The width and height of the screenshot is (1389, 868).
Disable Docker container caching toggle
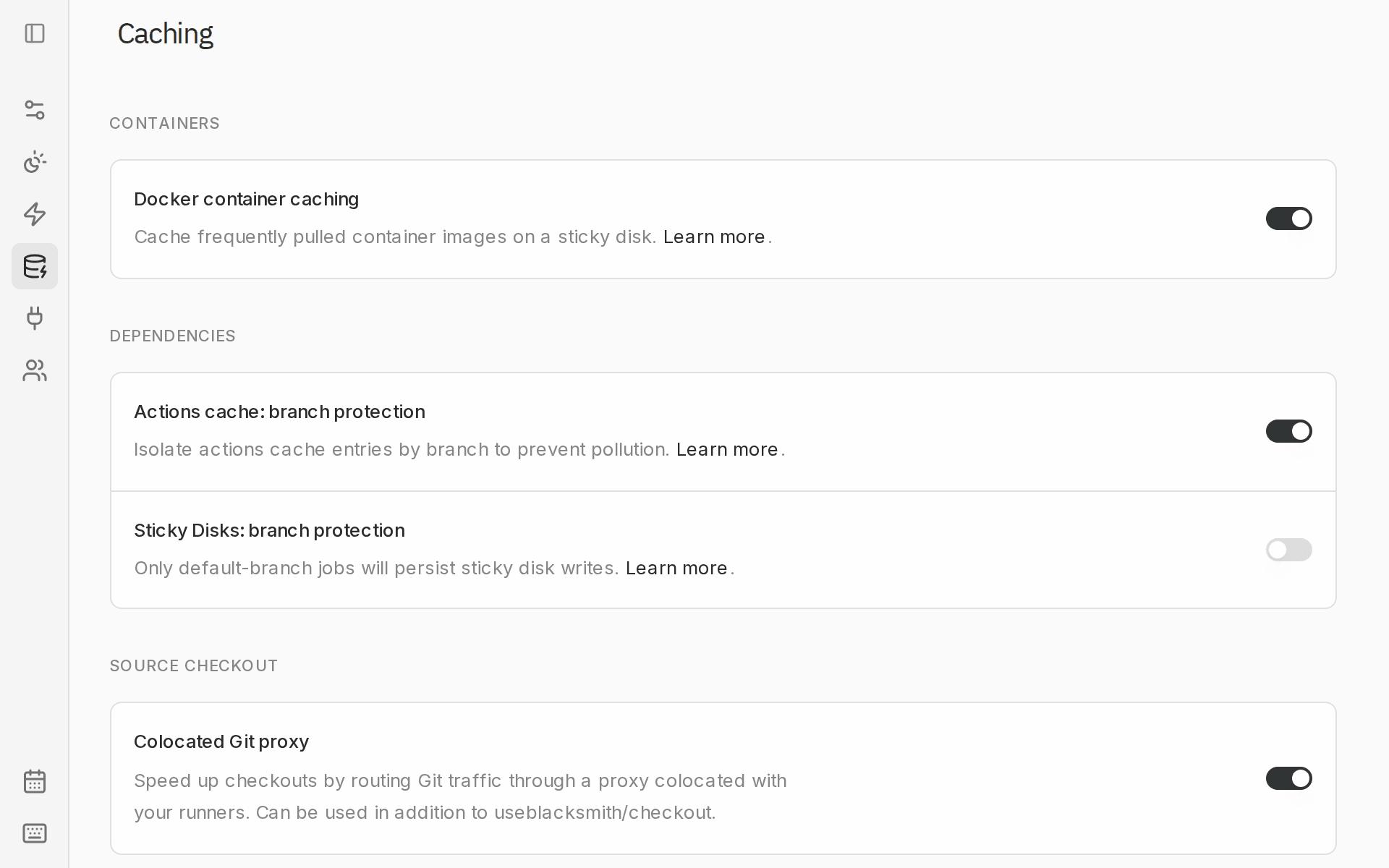pyautogui.click(x=1288, y=218)
